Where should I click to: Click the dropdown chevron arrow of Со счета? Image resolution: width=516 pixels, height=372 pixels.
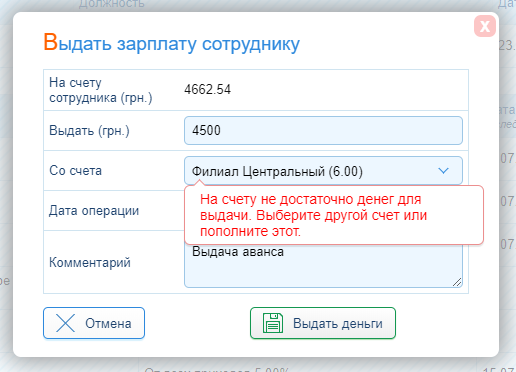[x=443, y=171]
